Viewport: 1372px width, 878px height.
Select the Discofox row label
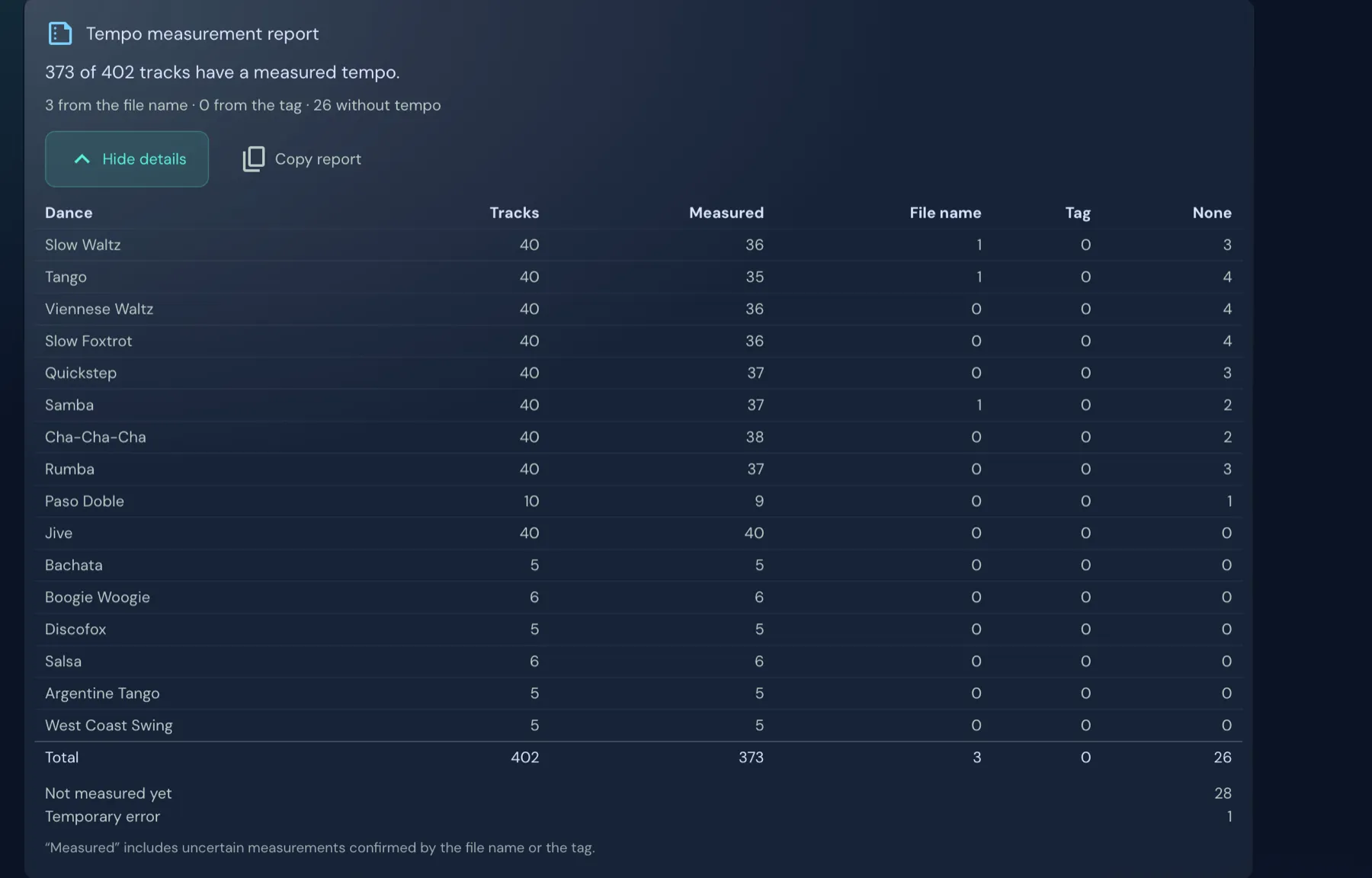pos(75,629)
